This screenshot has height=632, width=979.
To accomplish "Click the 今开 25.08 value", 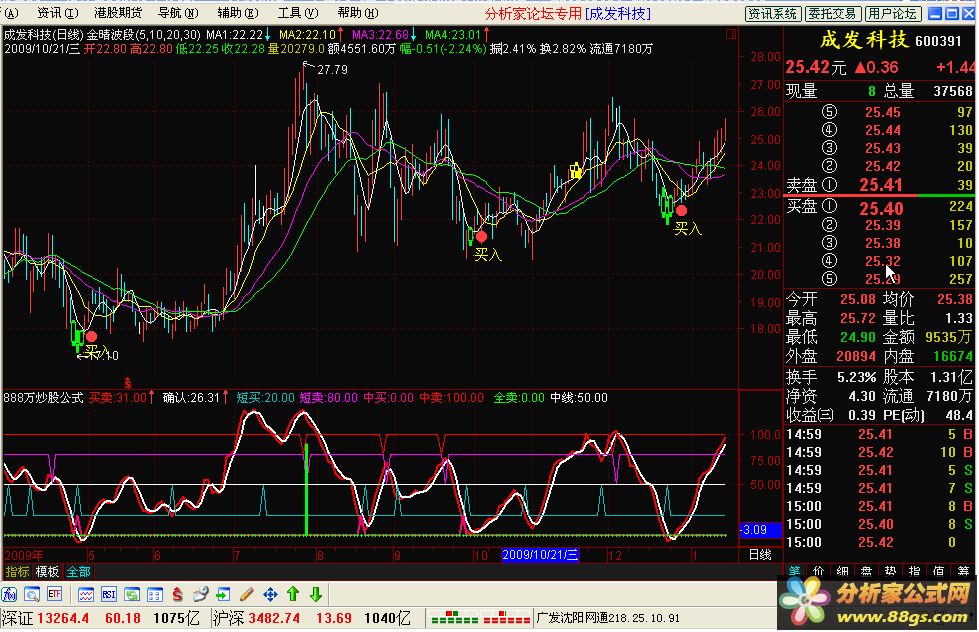I will click(x=857, y=300).
